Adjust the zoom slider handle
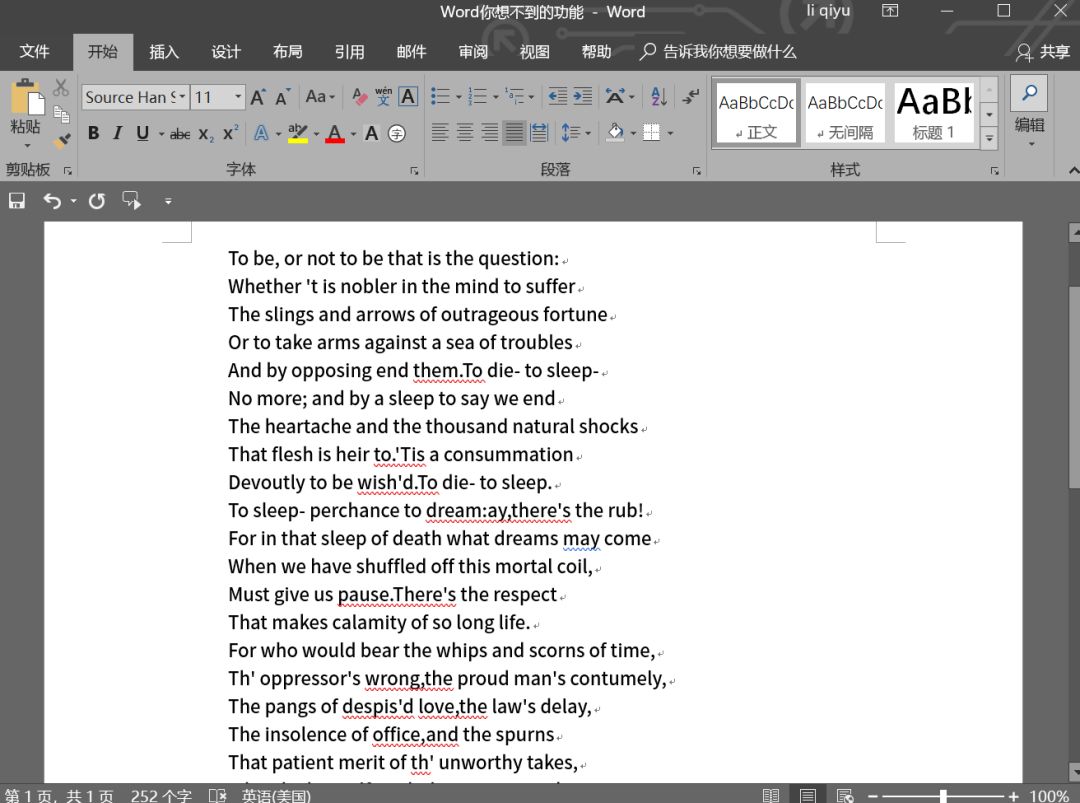The height and width of the screenshot is (803, 1080). [943, 795]
